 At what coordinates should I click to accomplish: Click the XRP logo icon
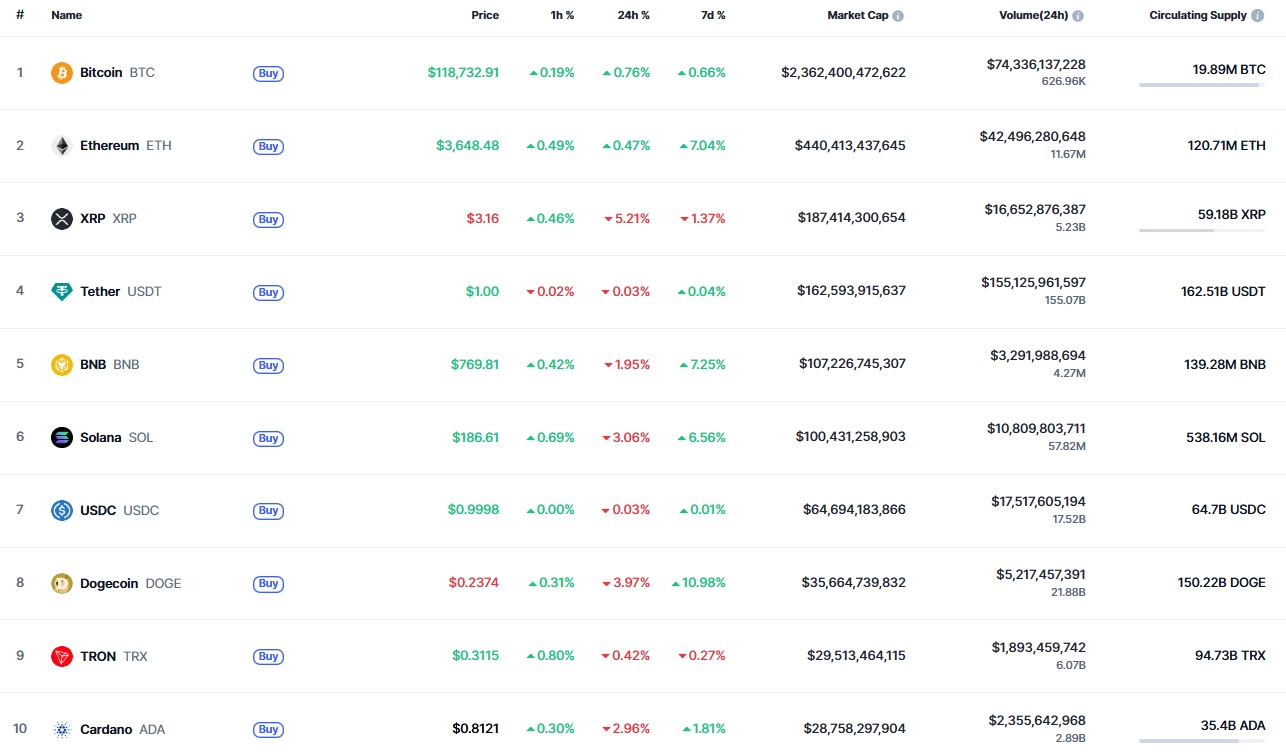tap(62, 219)
